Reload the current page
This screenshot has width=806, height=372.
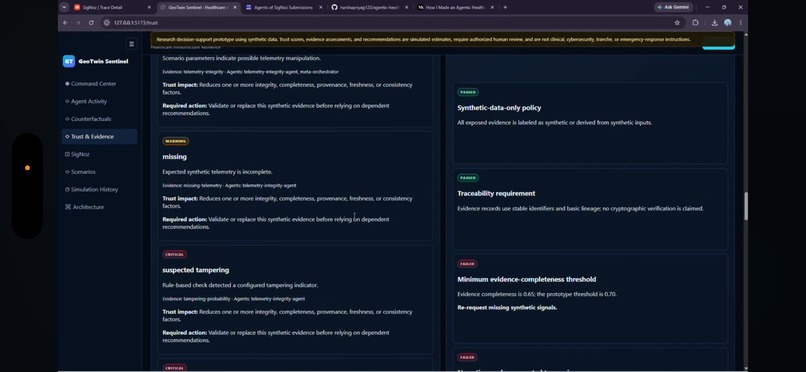91,23
